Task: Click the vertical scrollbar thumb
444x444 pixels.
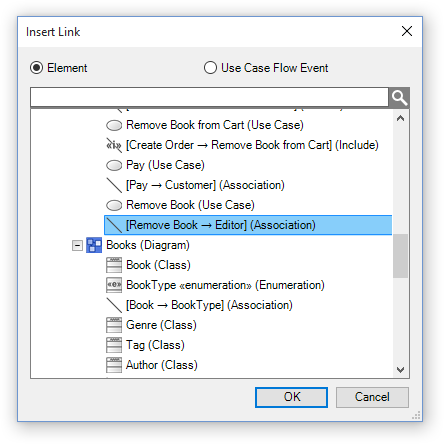Action: (x=400, y=256)
